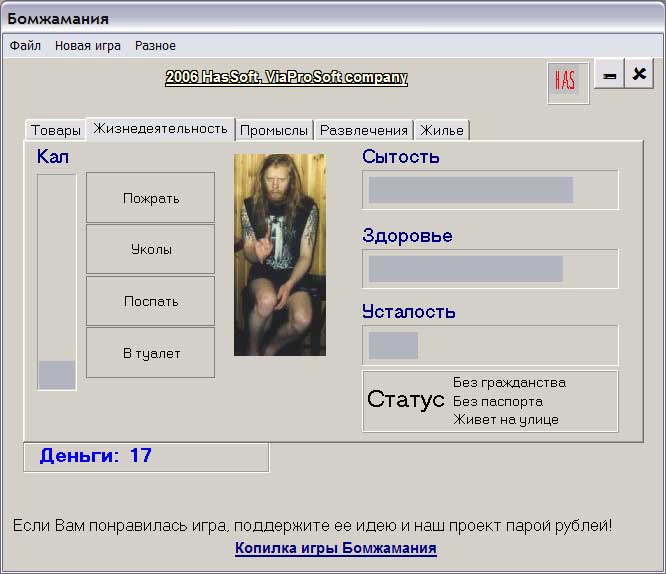Click the vertical Кал level bar
The height and width of the screenshot is (574, 666).
click(57, 282)
